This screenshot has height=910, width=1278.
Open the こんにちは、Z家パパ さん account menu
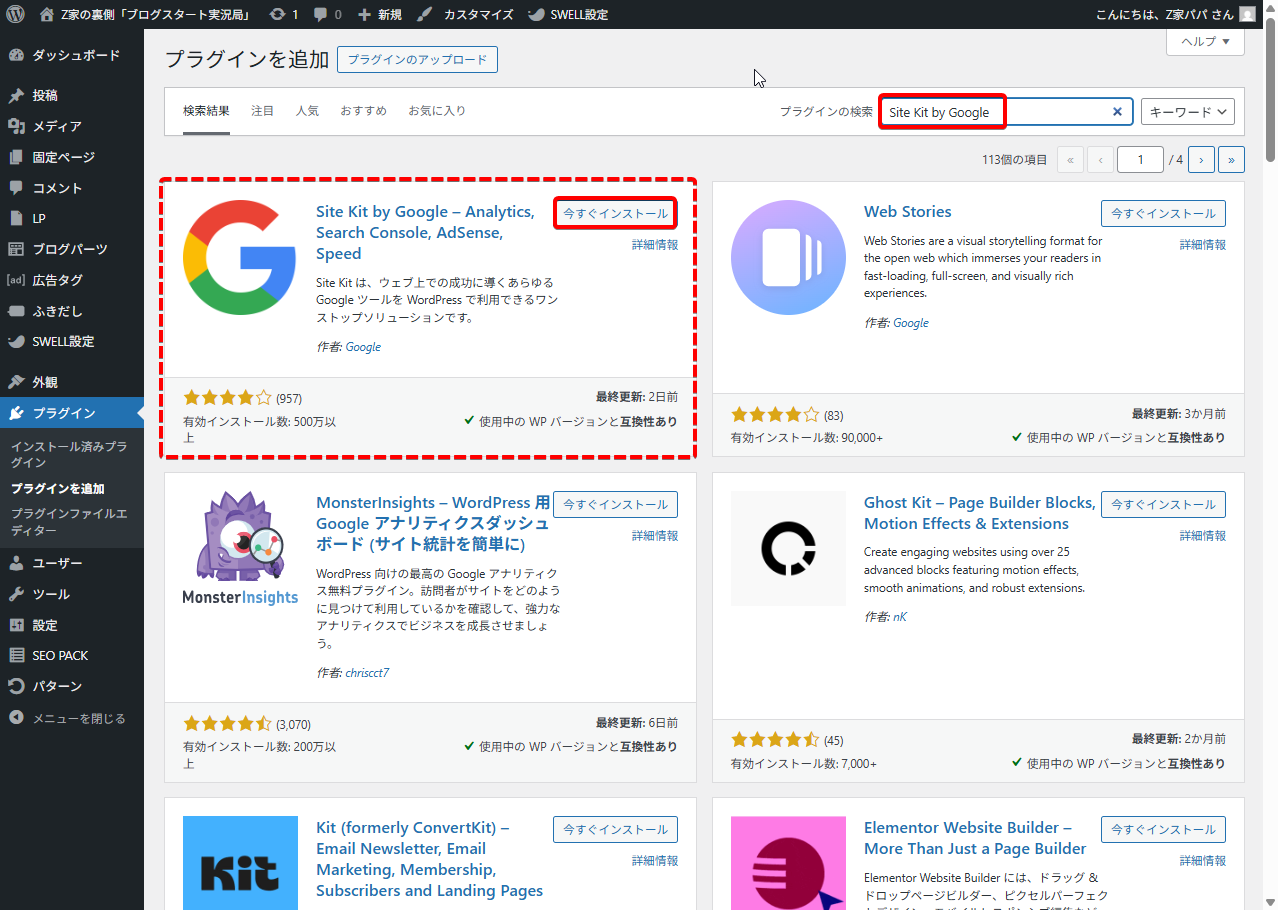coord(1175,15)
